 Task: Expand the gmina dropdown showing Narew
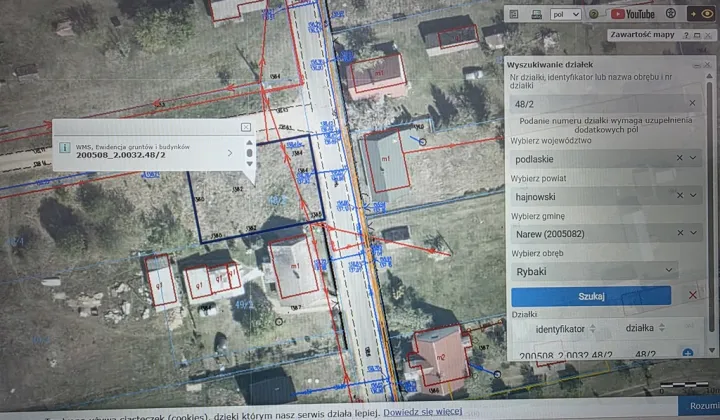(694, 233)
